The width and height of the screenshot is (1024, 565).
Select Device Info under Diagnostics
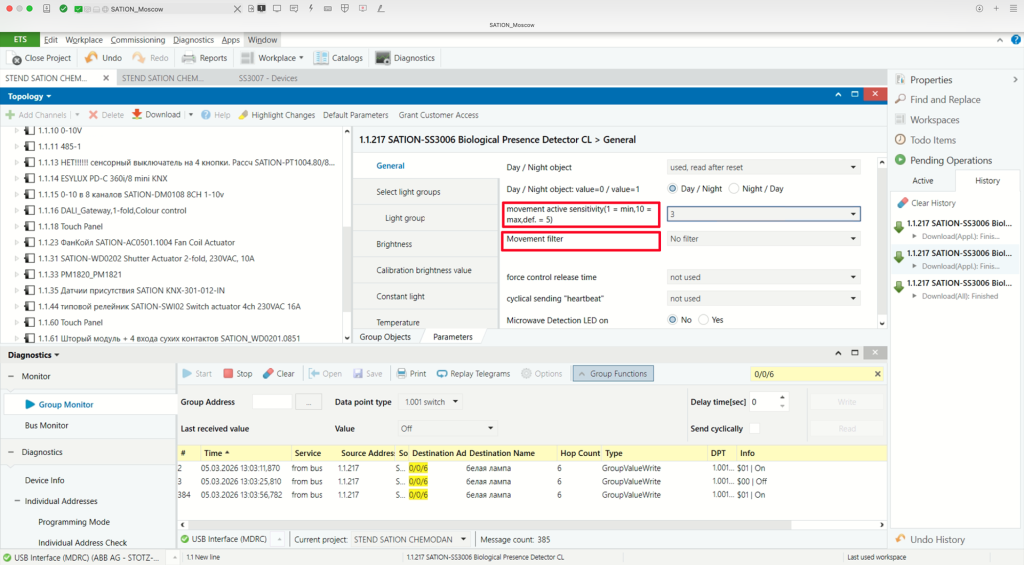[44, 480]
